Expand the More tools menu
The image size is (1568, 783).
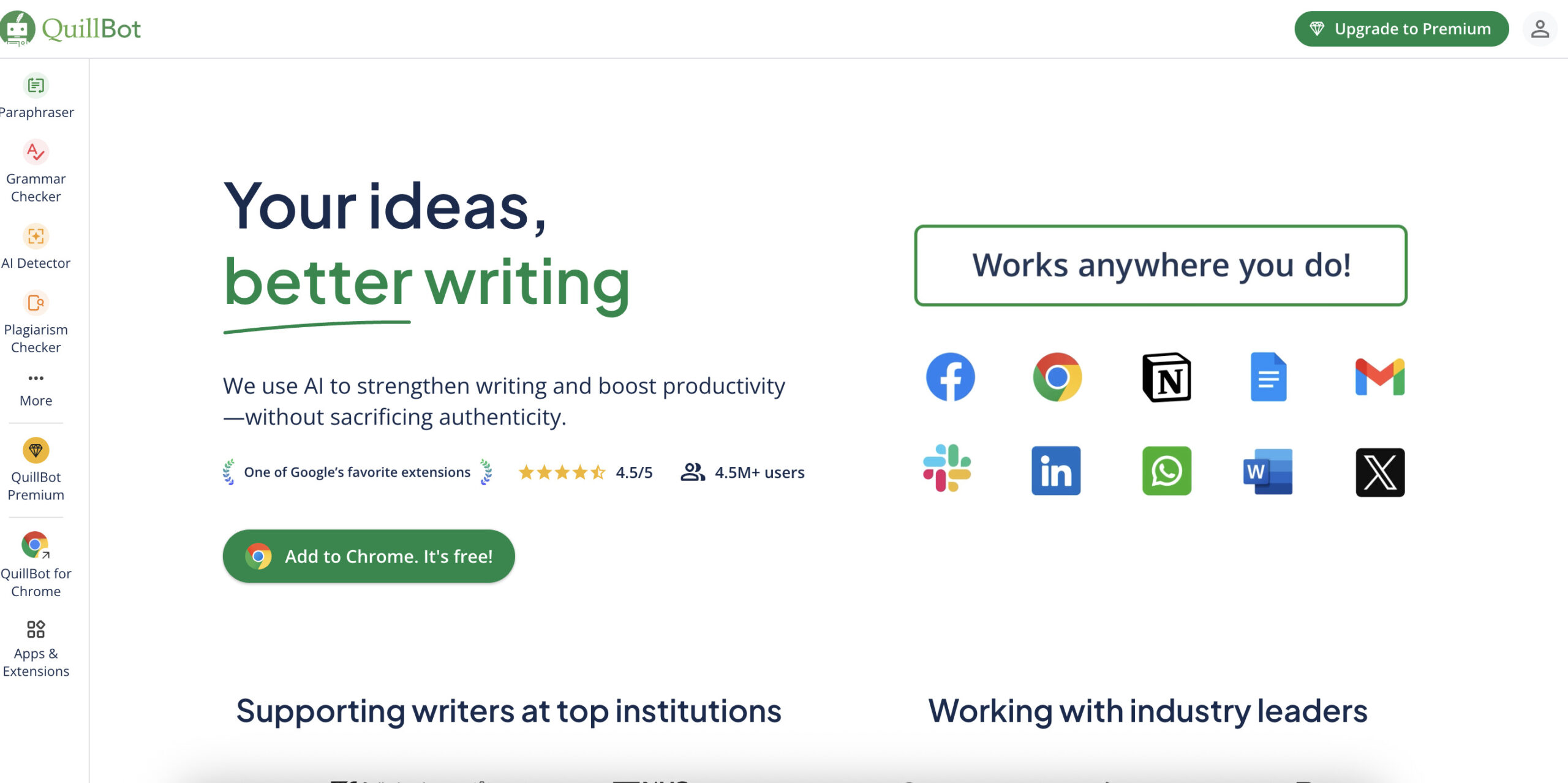(x=36, y=378)
